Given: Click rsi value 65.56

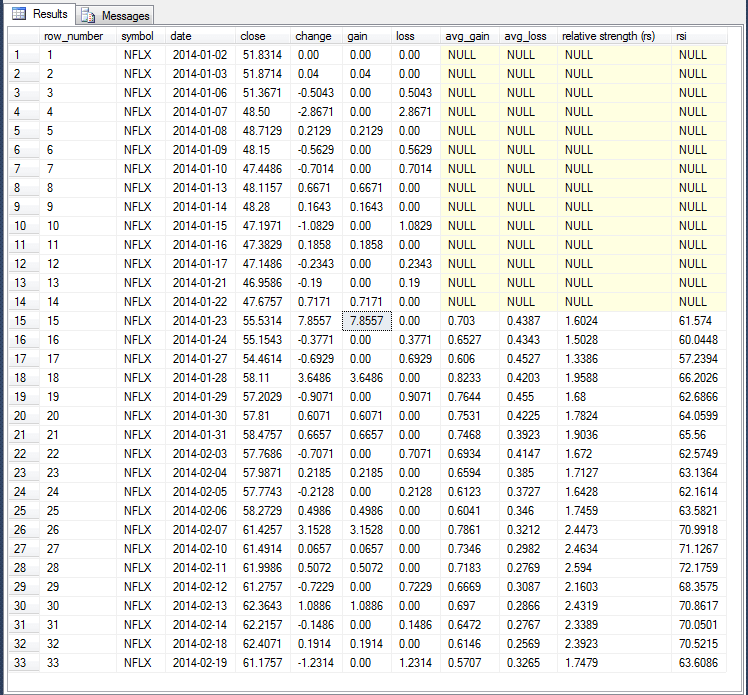Looking at the screenshot, I should [x=699, y=435].
